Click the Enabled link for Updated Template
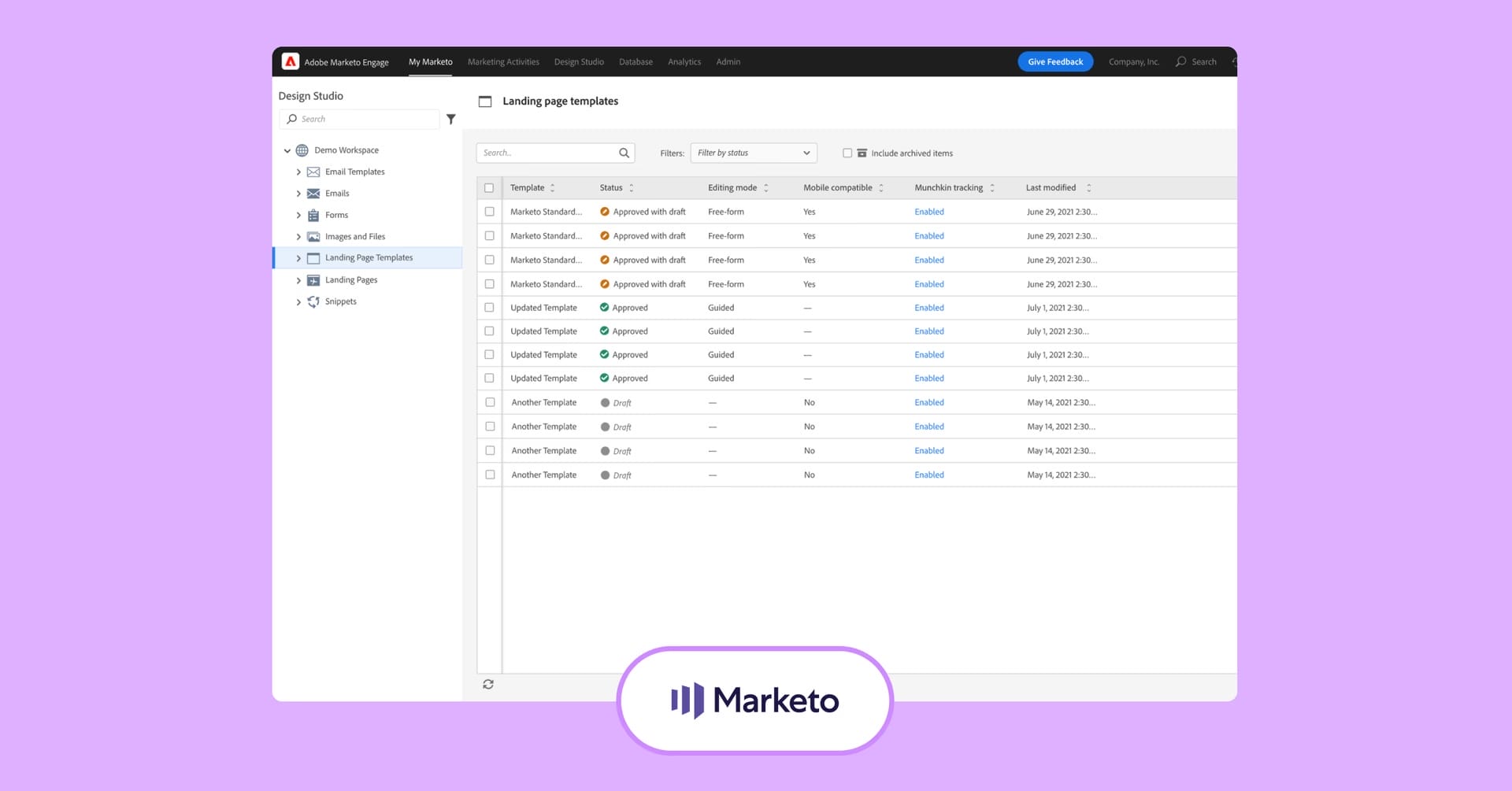The image size is (1512, 791). [928, 307]
